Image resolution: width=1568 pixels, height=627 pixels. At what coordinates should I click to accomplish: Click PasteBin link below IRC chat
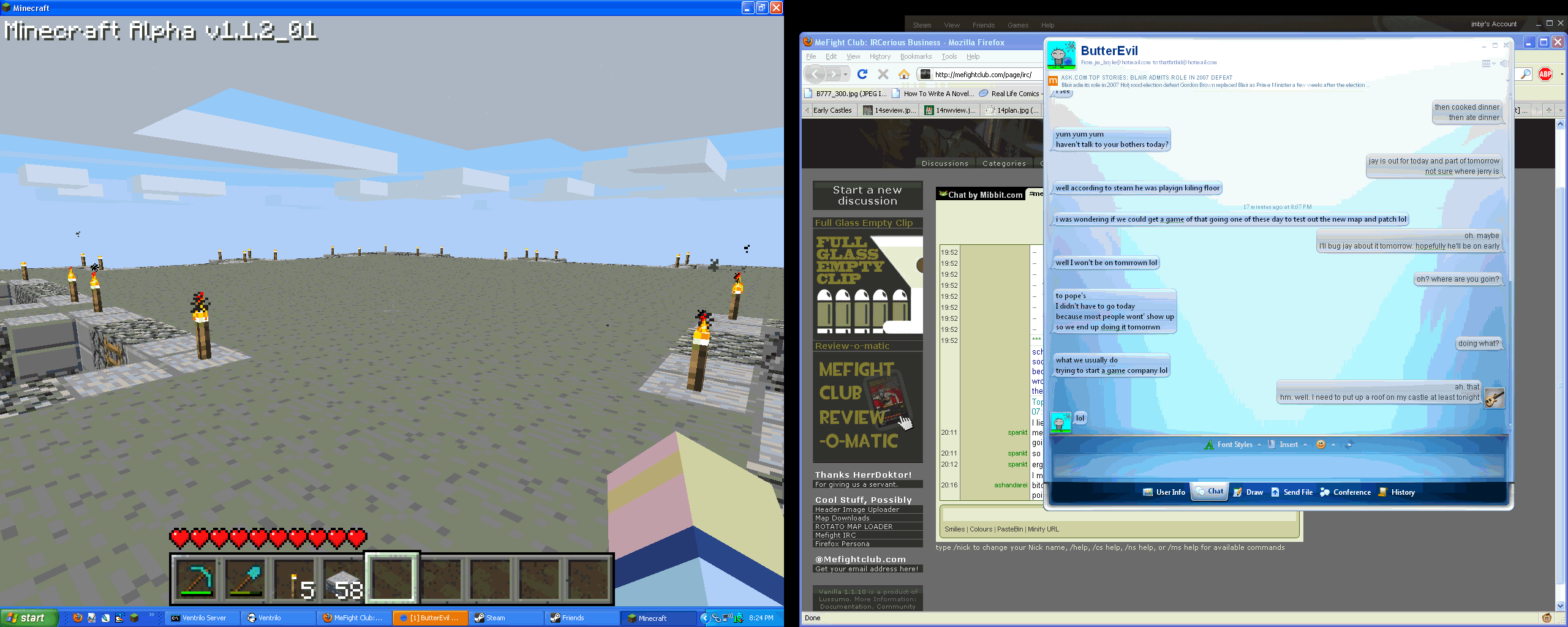[1010, 529]
